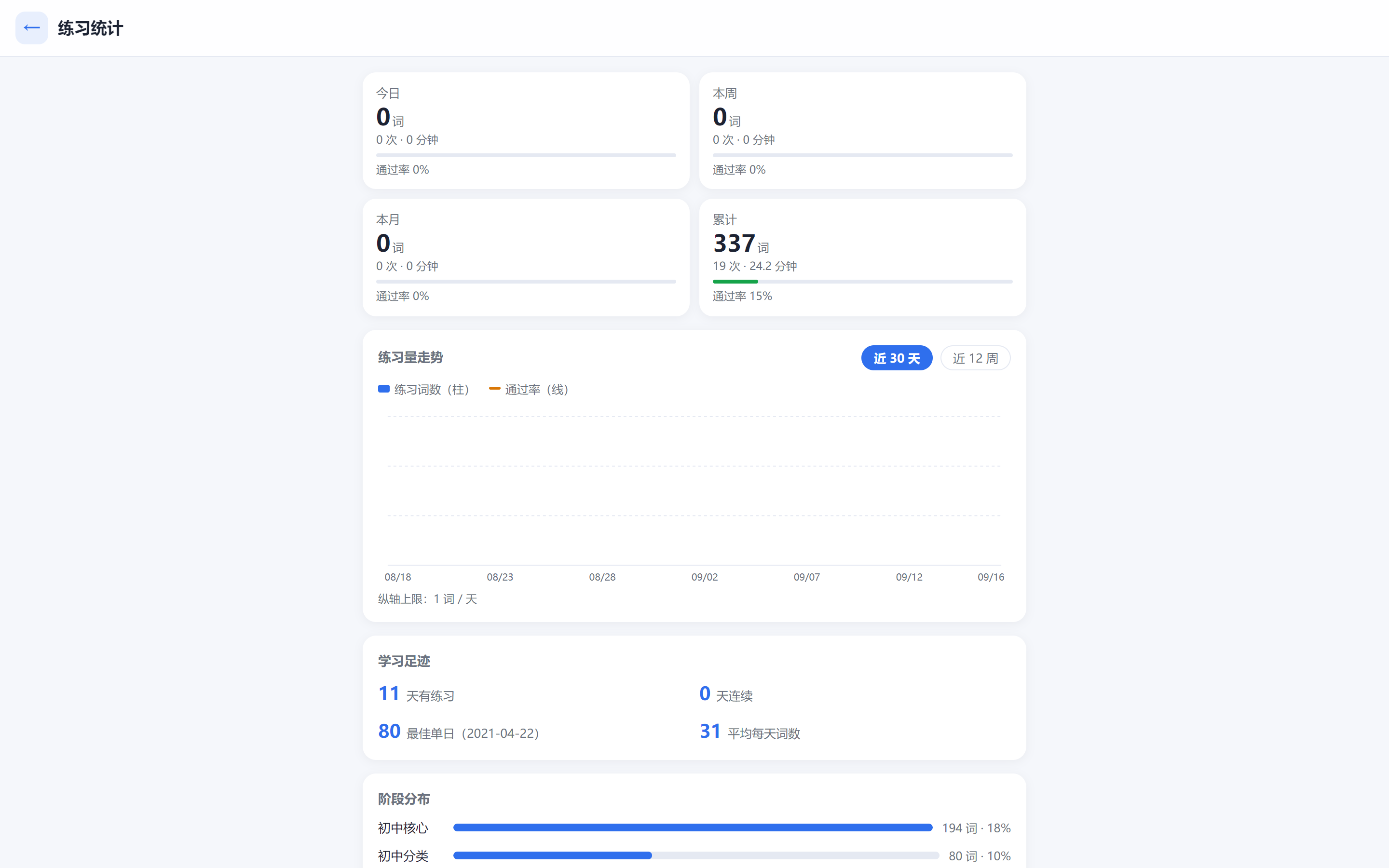Click the 本周 card heading
The width and height of the screenshot is (1389, 868).
point(724,93)
